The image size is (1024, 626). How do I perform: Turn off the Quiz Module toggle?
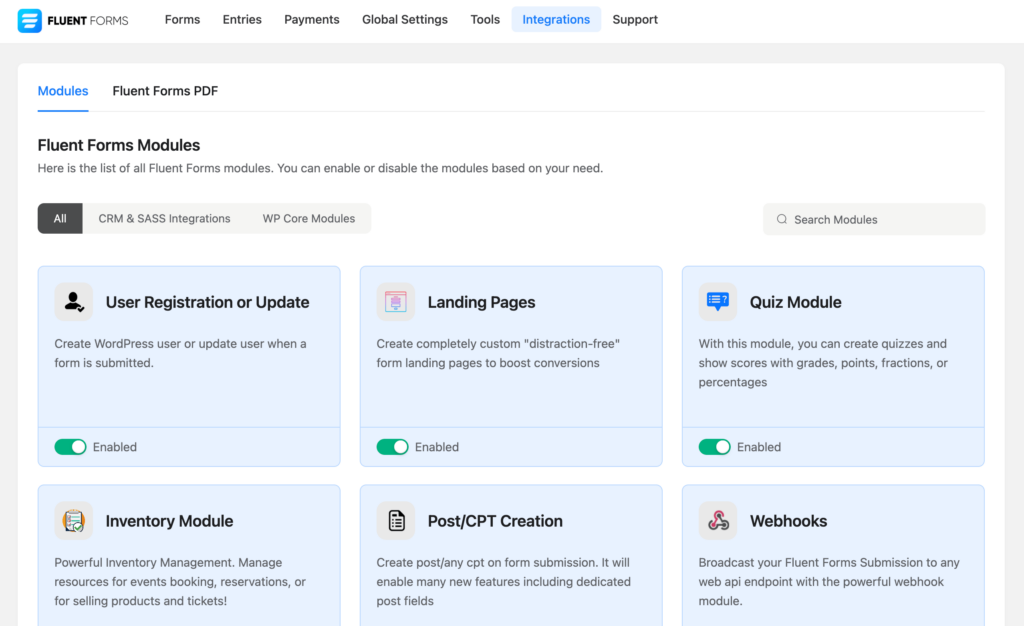(x=714, y=447)
